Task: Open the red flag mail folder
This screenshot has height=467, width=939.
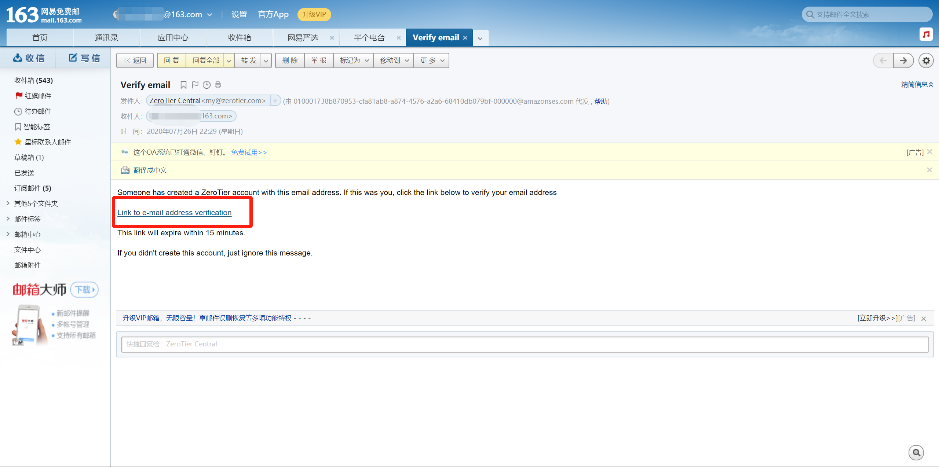Action: click(x=33, y=96)
